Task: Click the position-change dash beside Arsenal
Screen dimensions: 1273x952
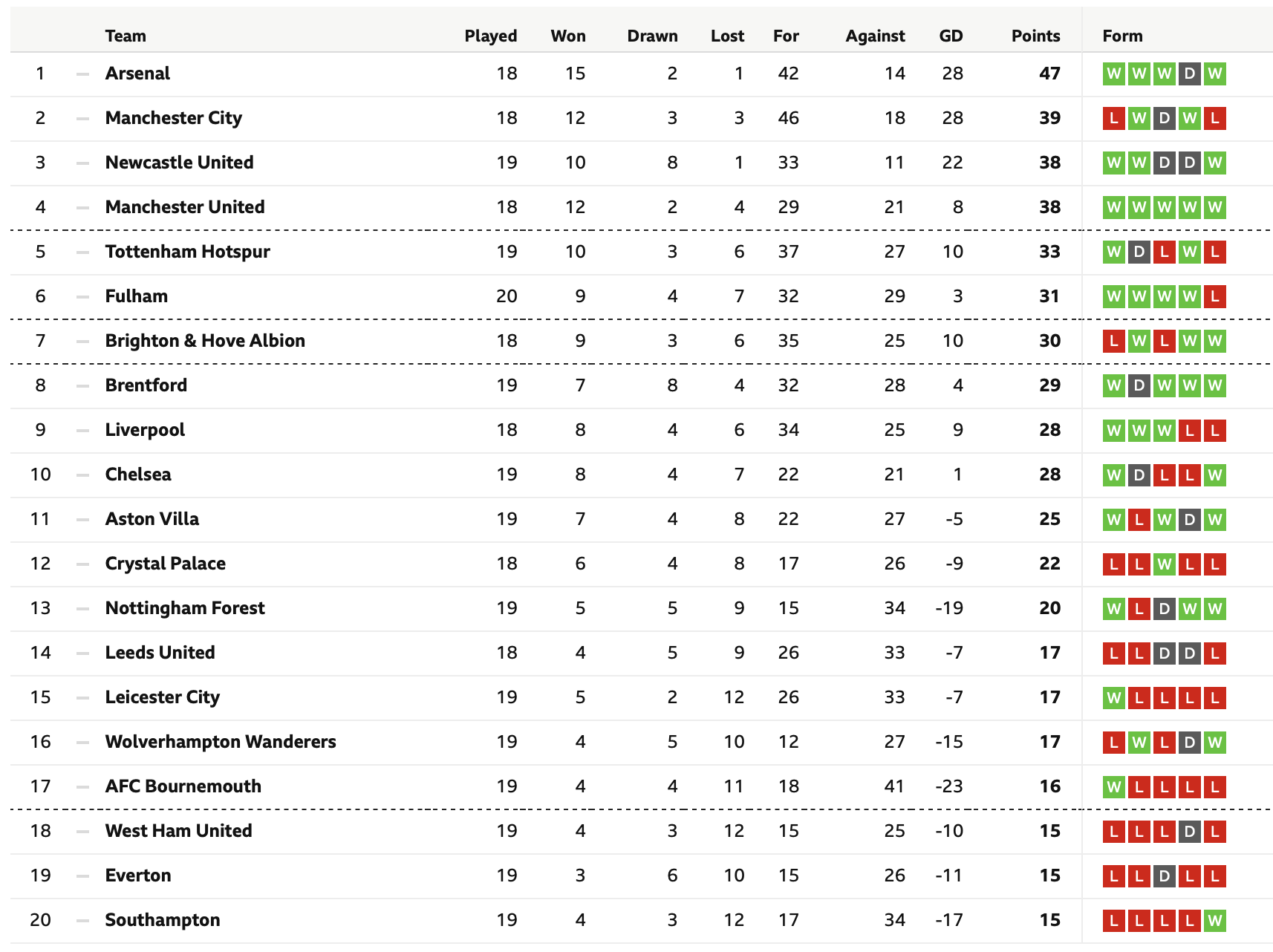Action: [82, 74]
